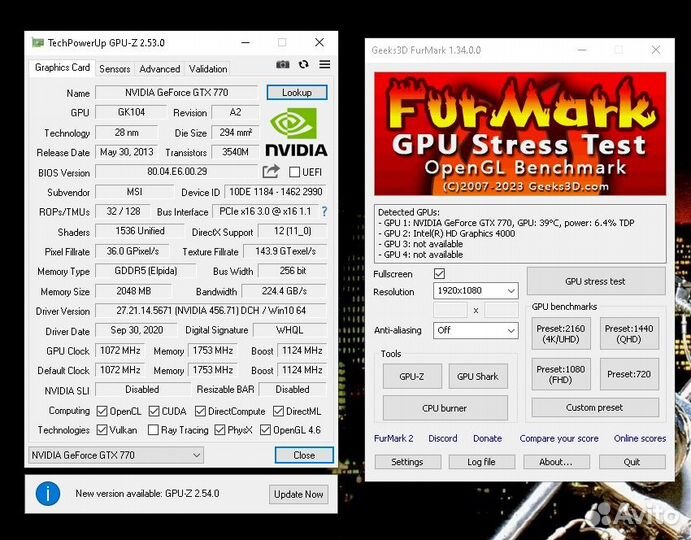Open the Log file button
Image resolution: width=691 pixels, height=540 pixels.
482,462
